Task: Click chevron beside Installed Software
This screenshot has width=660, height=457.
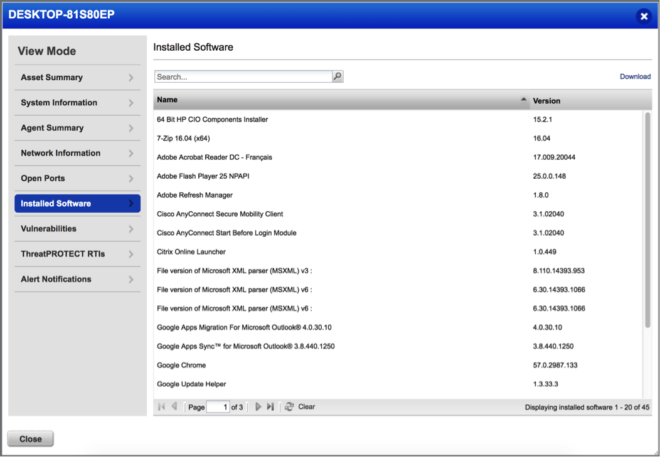Action: pos(131,204)
